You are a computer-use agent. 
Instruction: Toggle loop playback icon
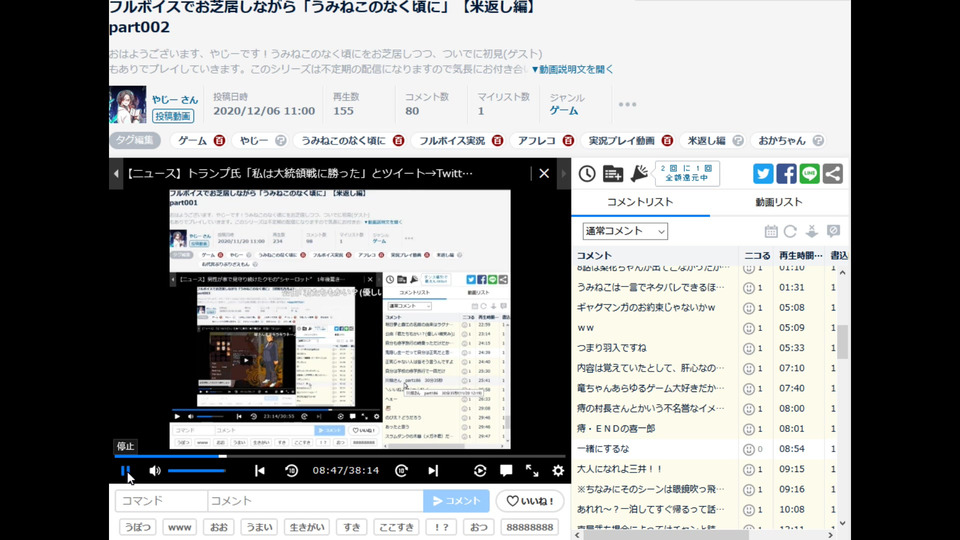480,470
